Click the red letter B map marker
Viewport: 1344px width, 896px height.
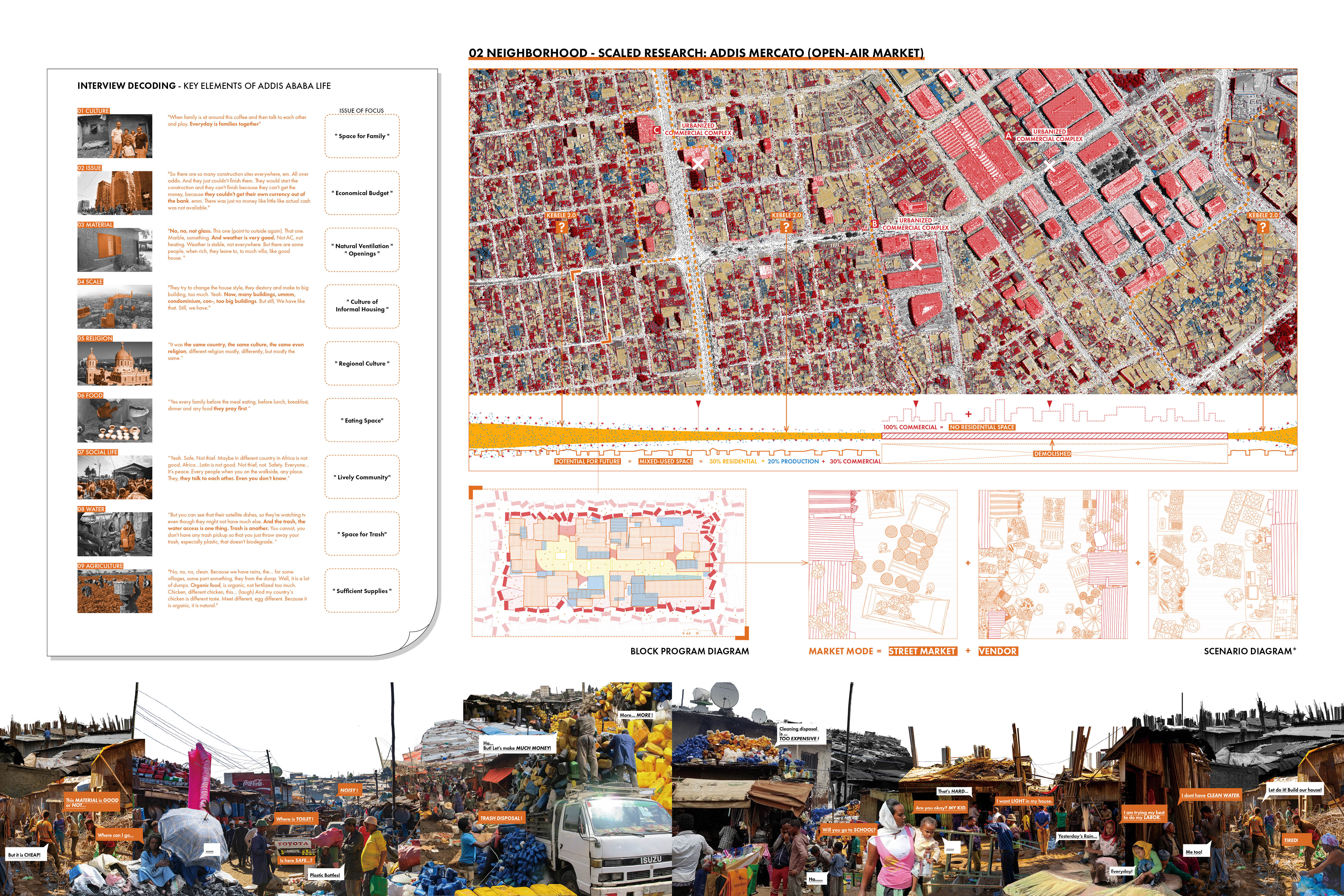pos(874,224)
